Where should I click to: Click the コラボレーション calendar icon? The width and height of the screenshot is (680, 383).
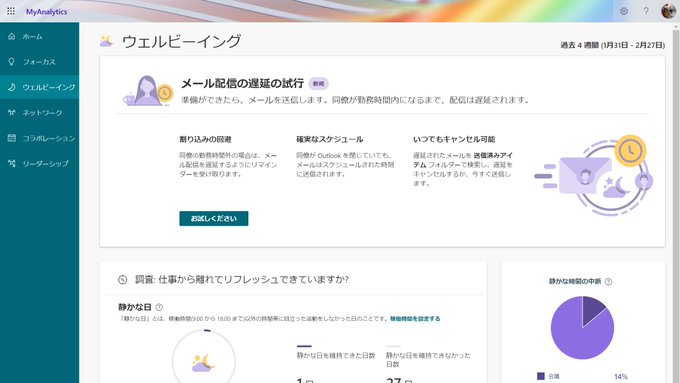point(12,138)
